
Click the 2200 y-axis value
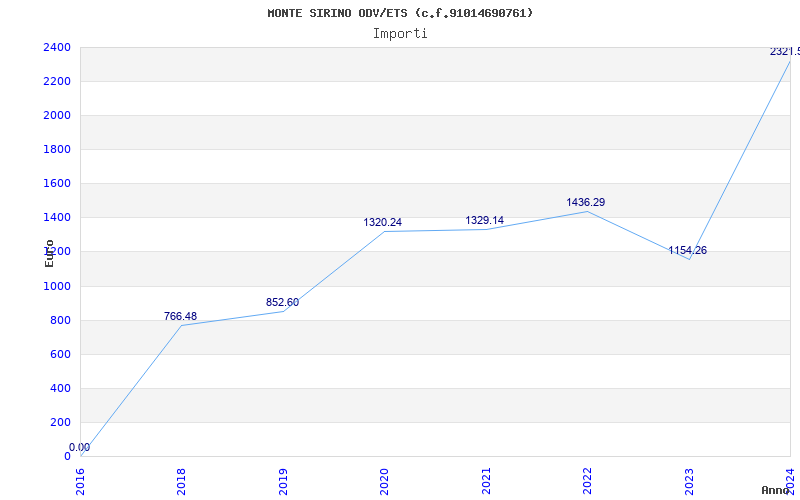[57, 82]
